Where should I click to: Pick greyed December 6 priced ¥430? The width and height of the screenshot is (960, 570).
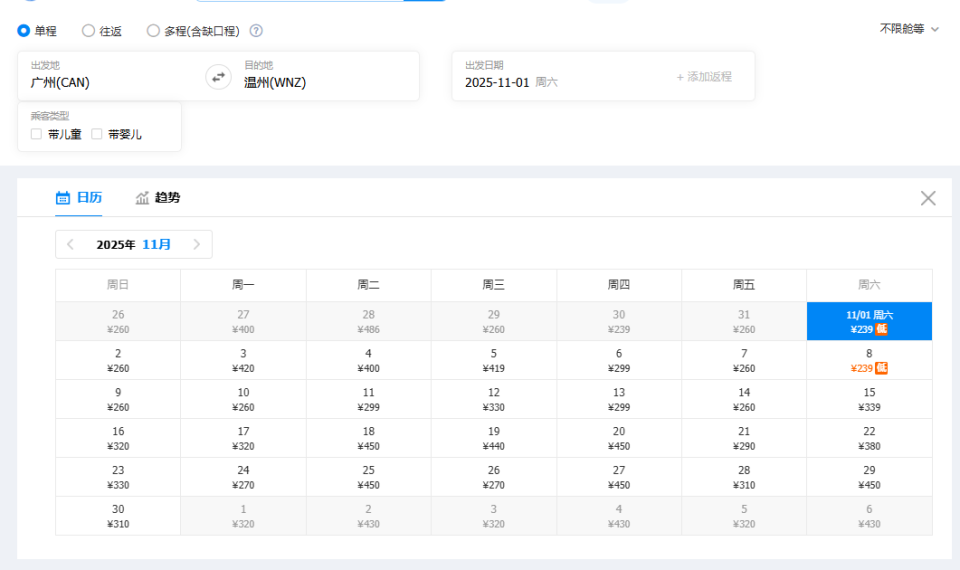869,516
